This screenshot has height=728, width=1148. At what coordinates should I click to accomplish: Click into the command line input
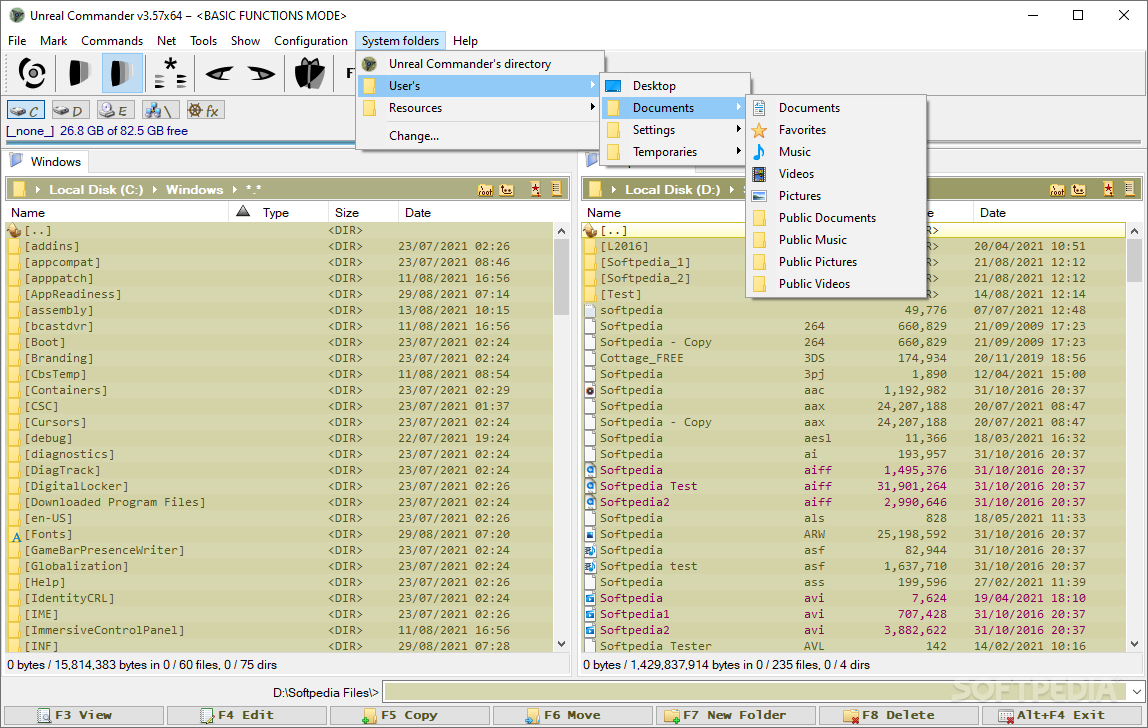[x=755, y=691]
